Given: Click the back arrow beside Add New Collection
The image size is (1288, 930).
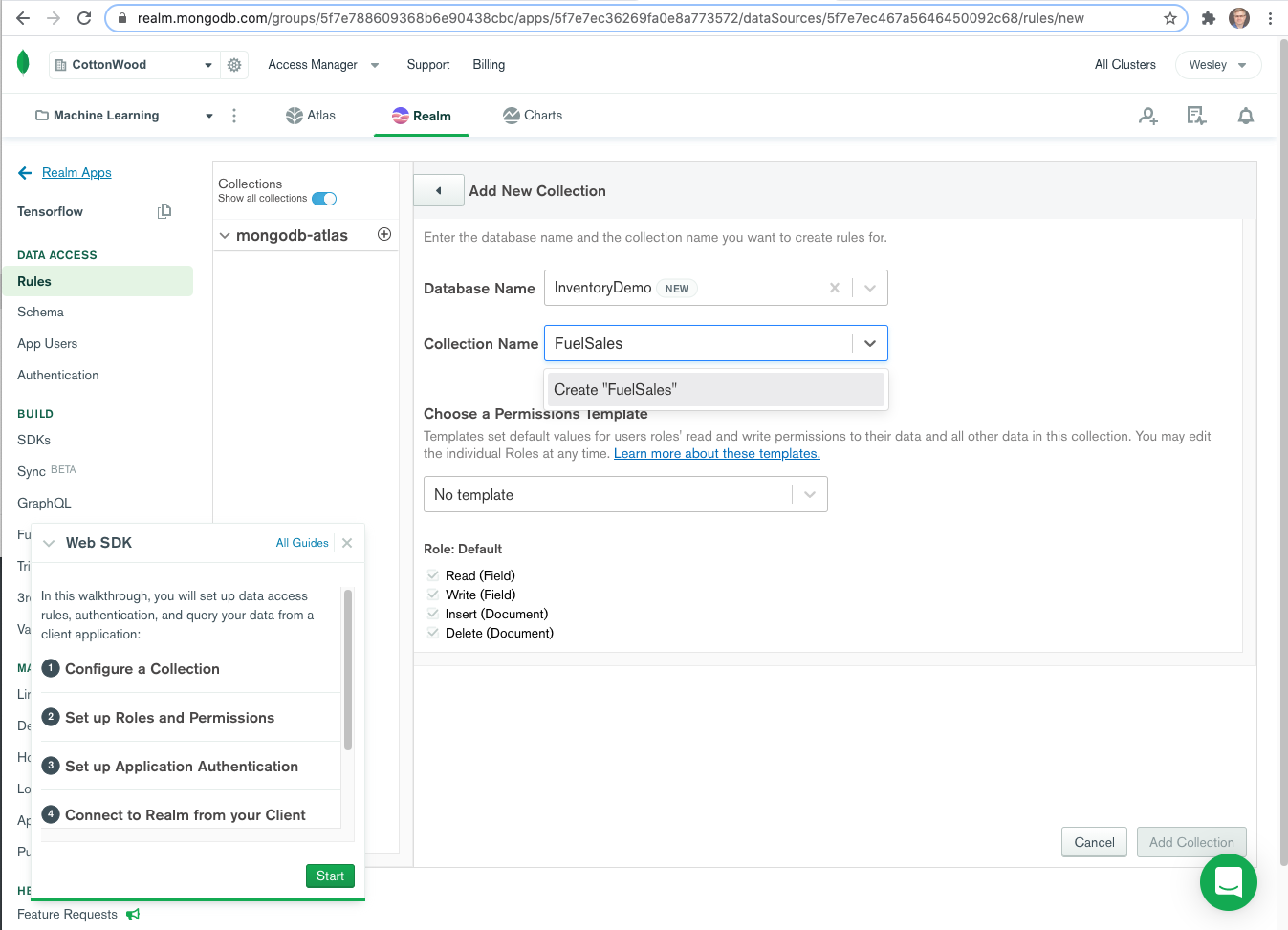Looking at the screenshot, I should (x=439, y=190).
